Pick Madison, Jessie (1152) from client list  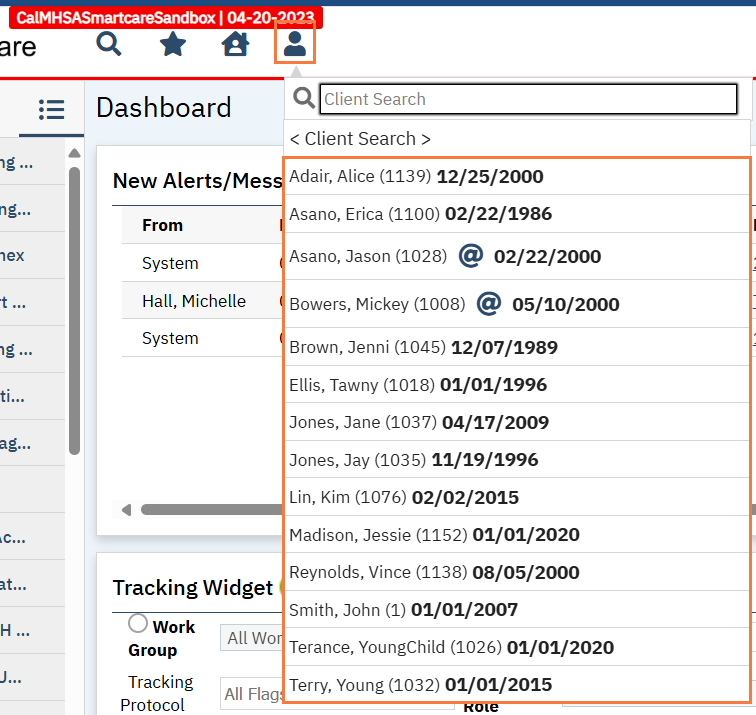point(434,535)
